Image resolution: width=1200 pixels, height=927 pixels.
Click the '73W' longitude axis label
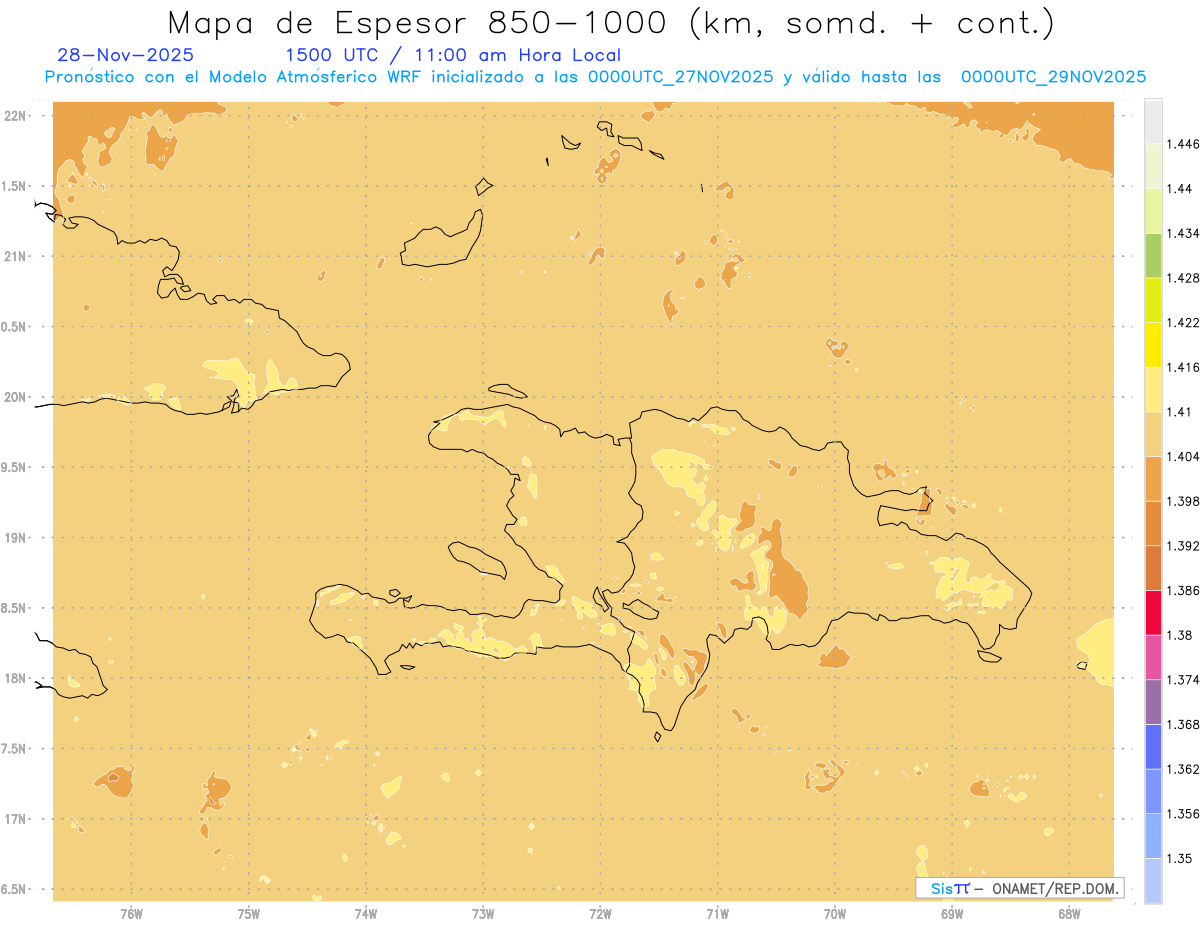(483, 914)
